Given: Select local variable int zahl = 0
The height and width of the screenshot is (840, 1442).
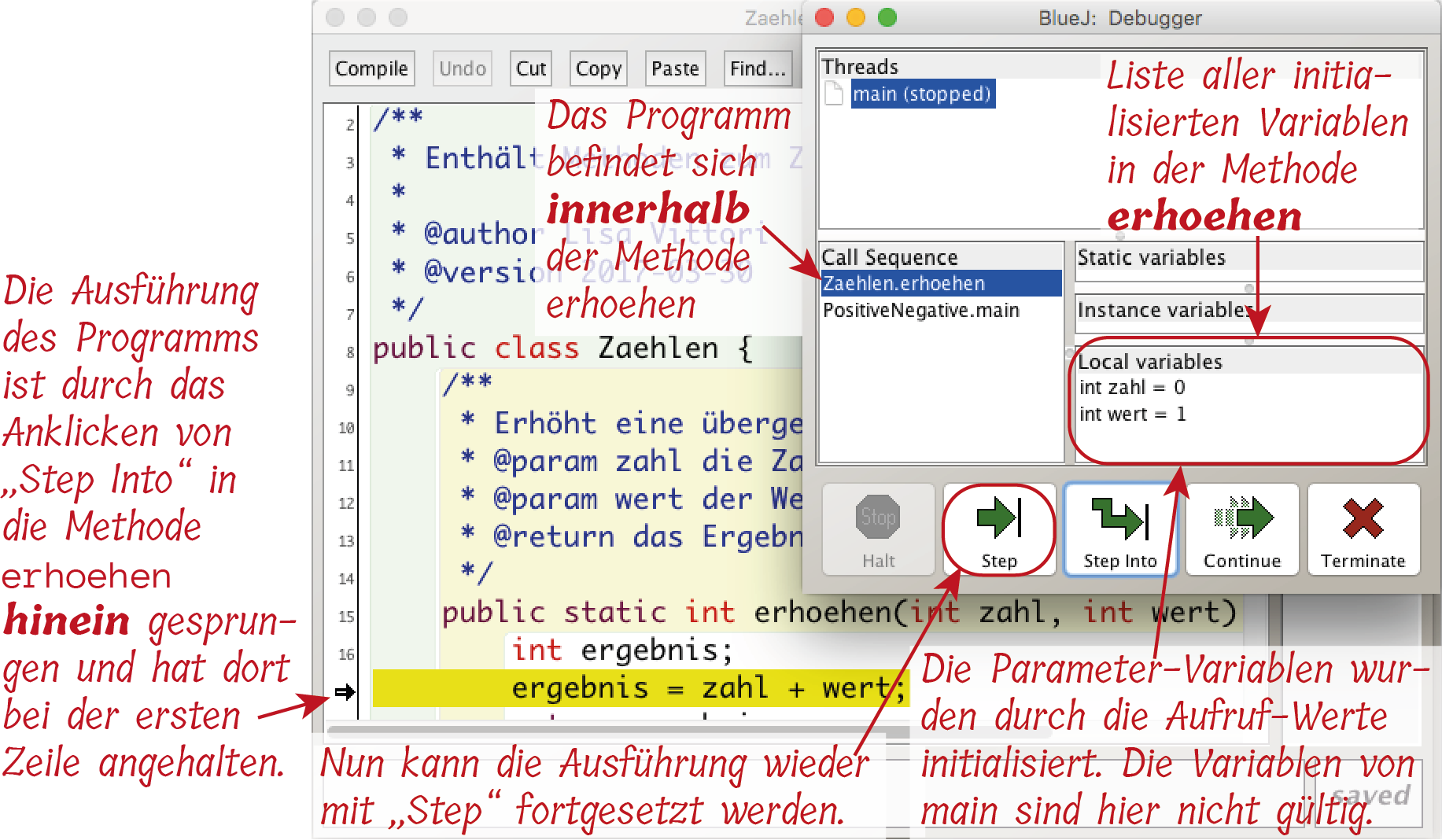Looking at the screenshot, I should click(1132, 387).
